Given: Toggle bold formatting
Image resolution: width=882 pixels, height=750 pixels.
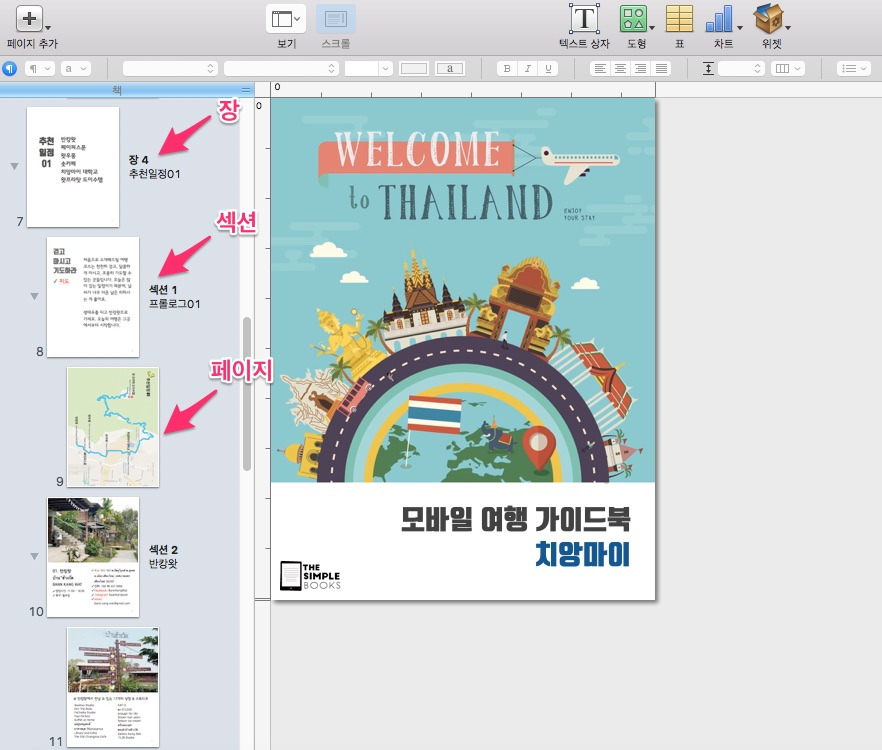Looking at the screenshot, I should 507,68.
